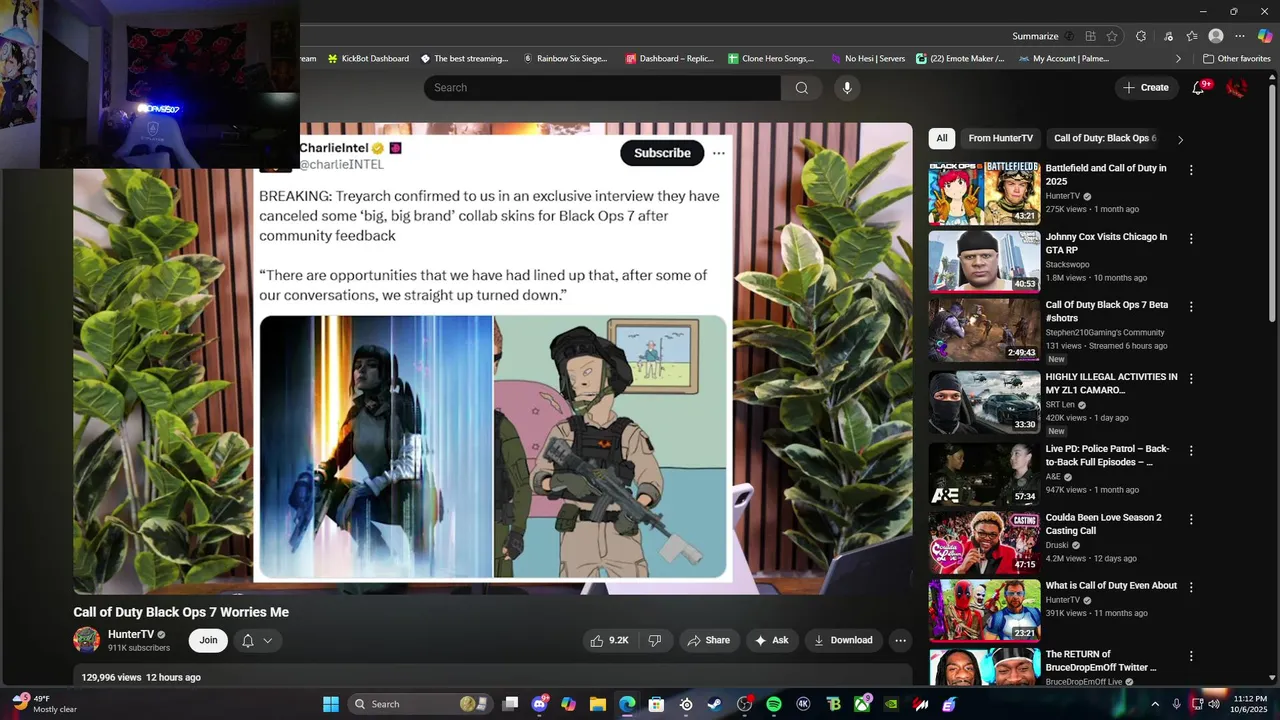Open What is Call of Duty Even About thumbnail
This screenshot has height=720, width=1280.
(984, 610)
